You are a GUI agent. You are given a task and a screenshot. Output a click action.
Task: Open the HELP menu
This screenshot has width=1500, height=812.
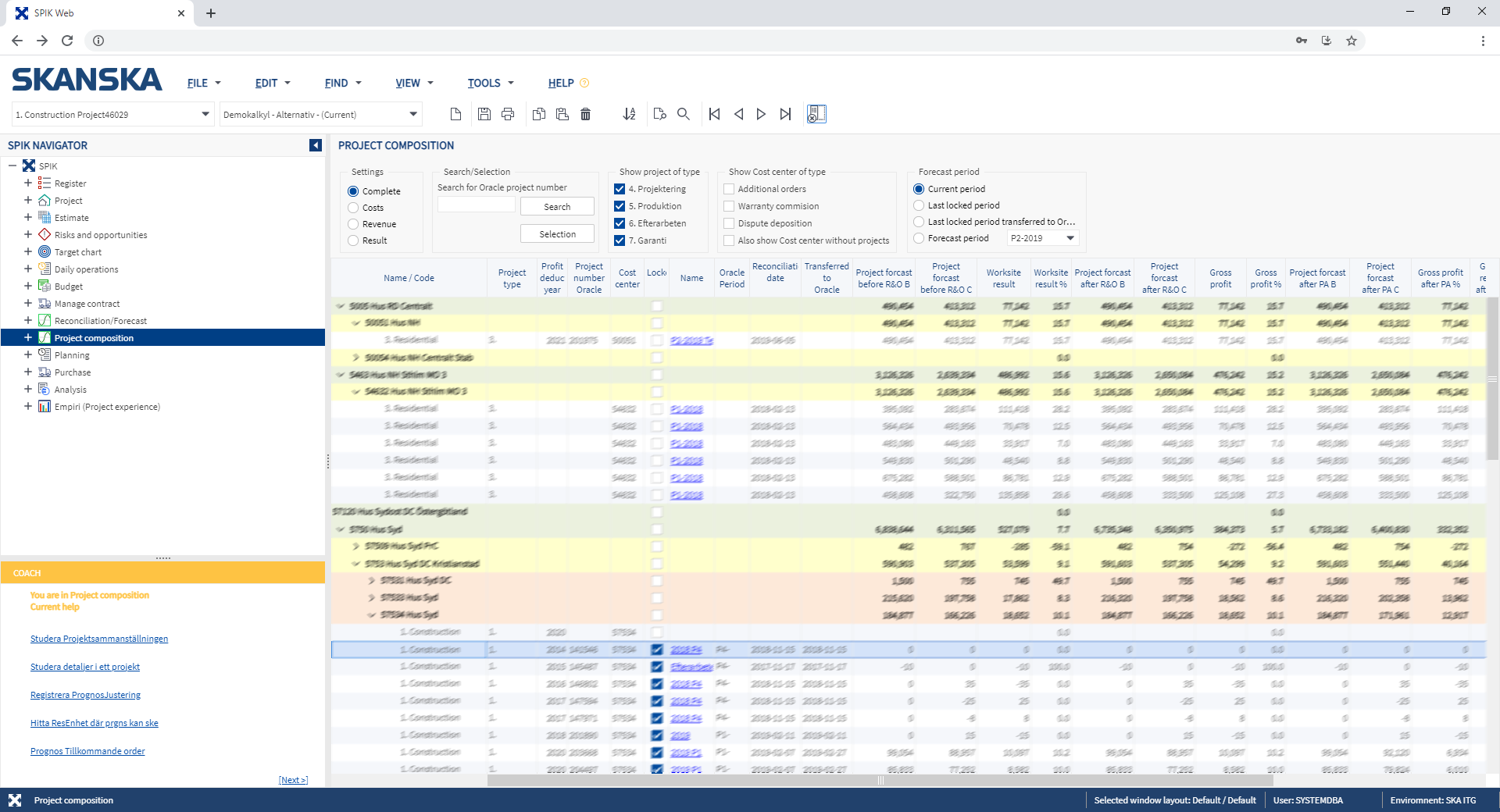click(561, 83)
